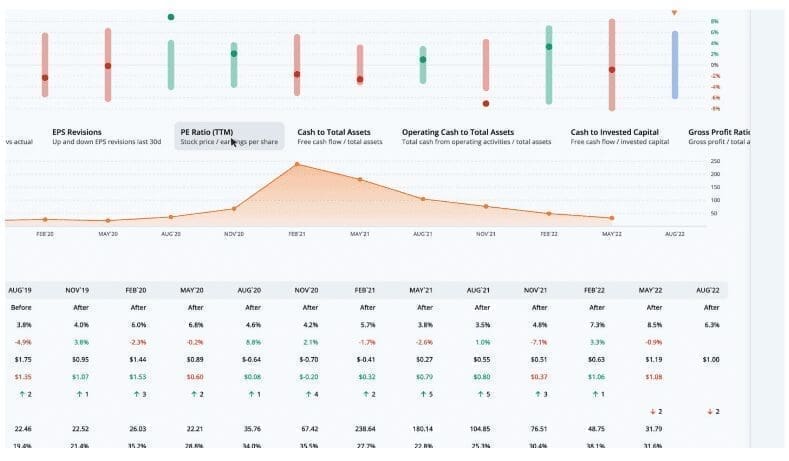Click the peak data point on the orange chart
The height and width of the screenshot is (461, 789).
click(x=297, y=164)
